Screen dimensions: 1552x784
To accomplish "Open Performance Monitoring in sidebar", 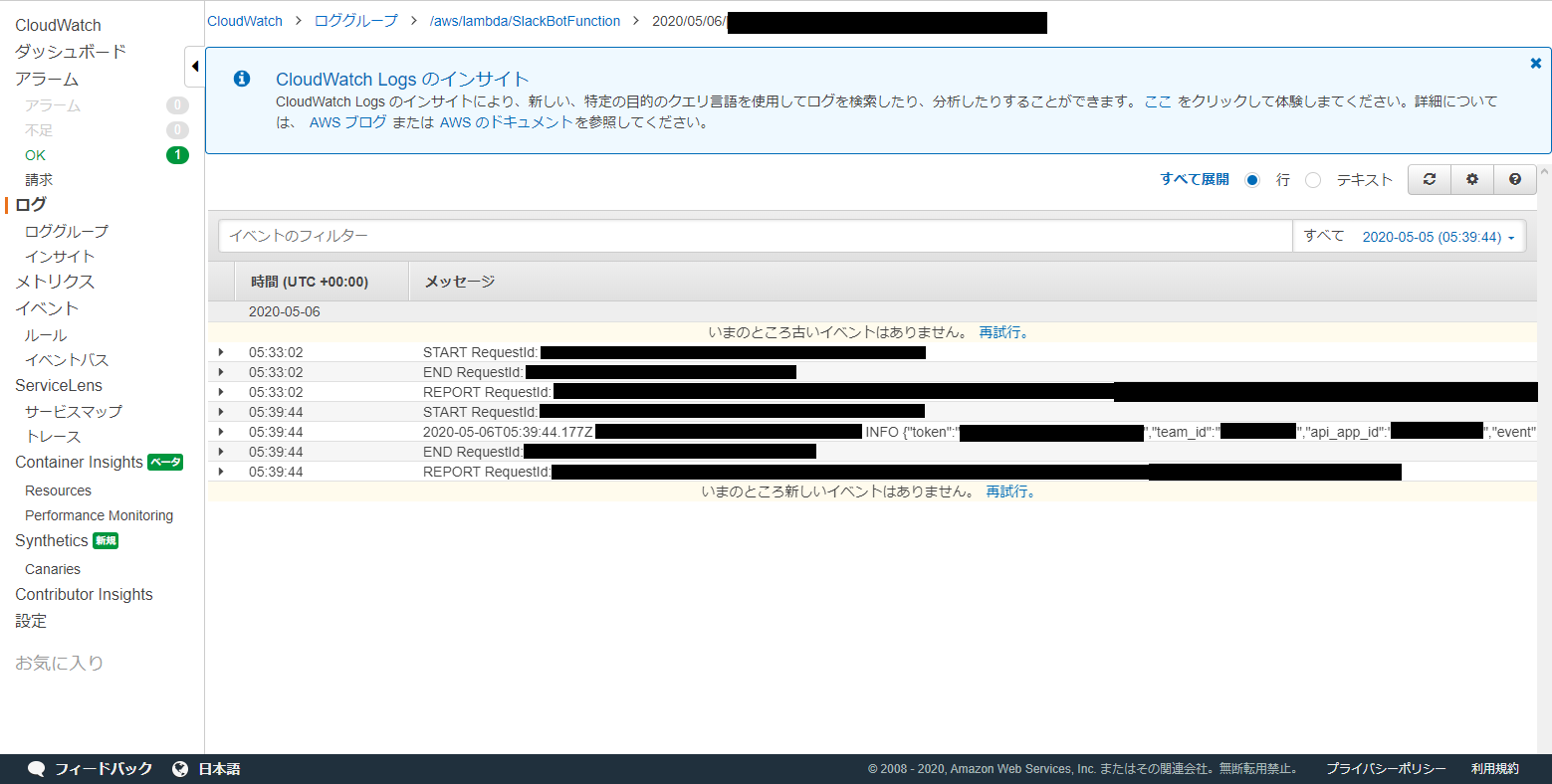I will [x=99, y=515].
